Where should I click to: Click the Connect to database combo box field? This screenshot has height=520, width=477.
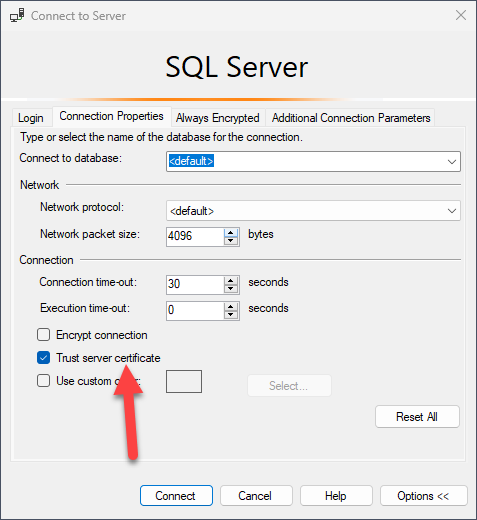point(313,162)
